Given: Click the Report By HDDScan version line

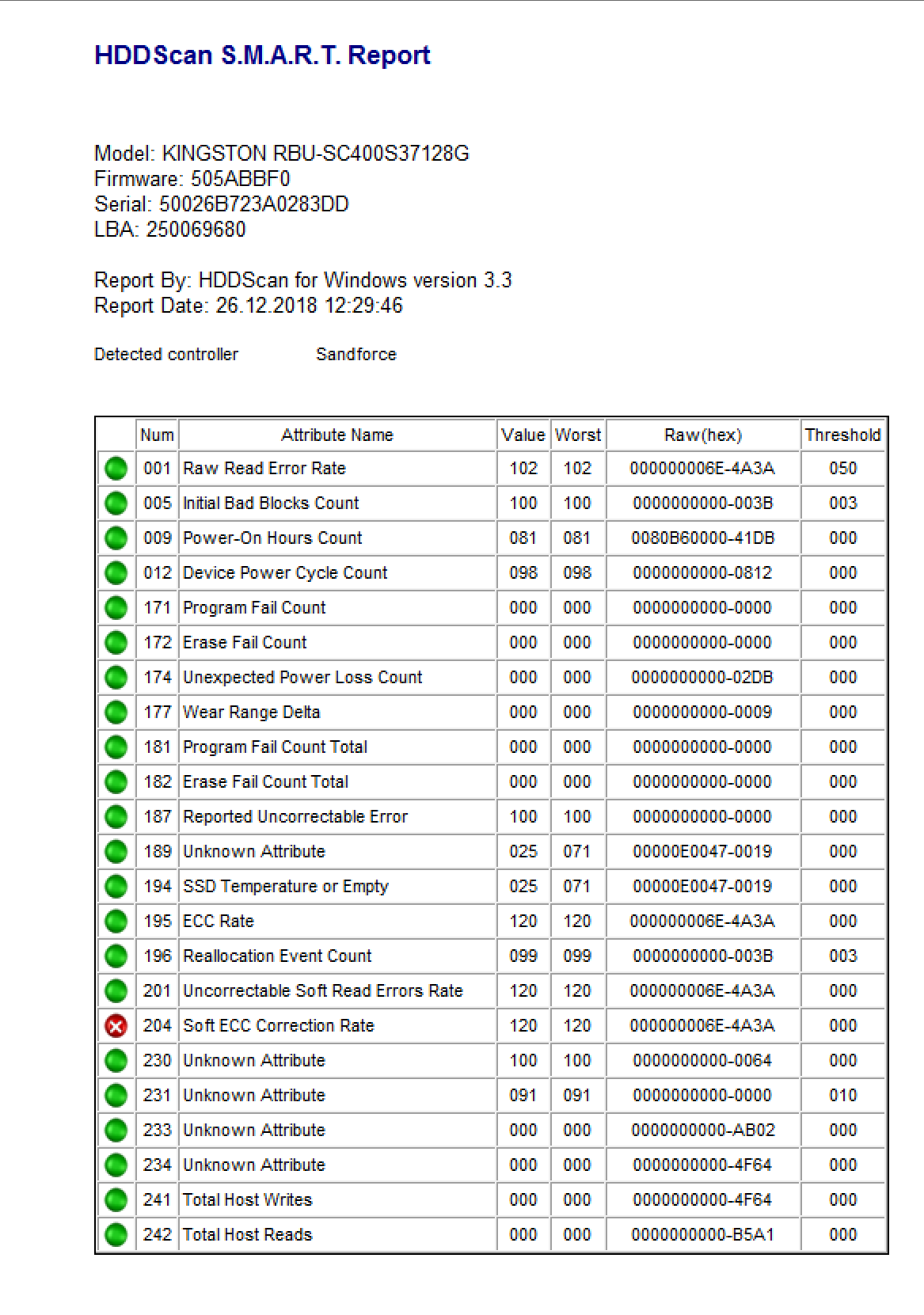Looking at the screenshot, I should [303, 280].
